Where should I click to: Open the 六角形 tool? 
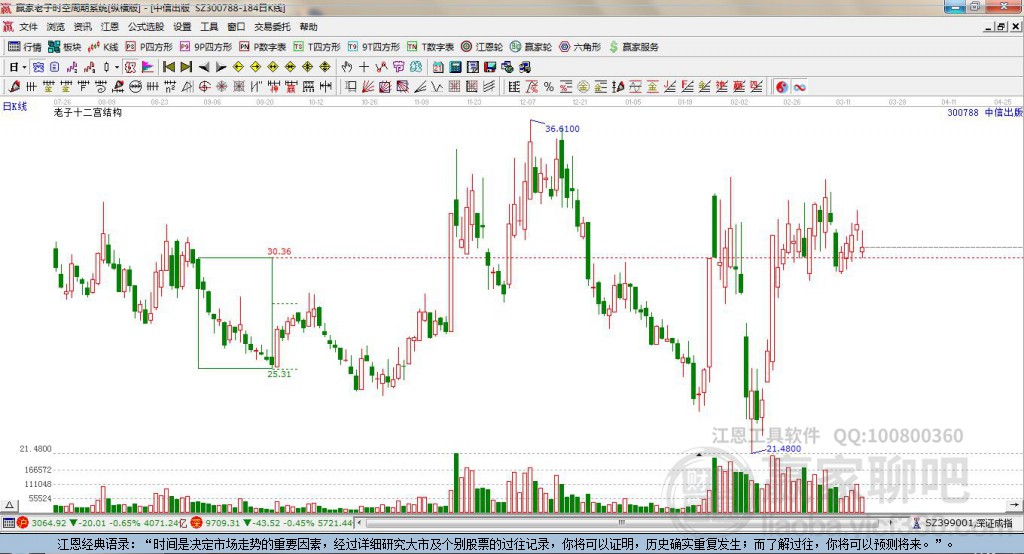pos(580,46)
